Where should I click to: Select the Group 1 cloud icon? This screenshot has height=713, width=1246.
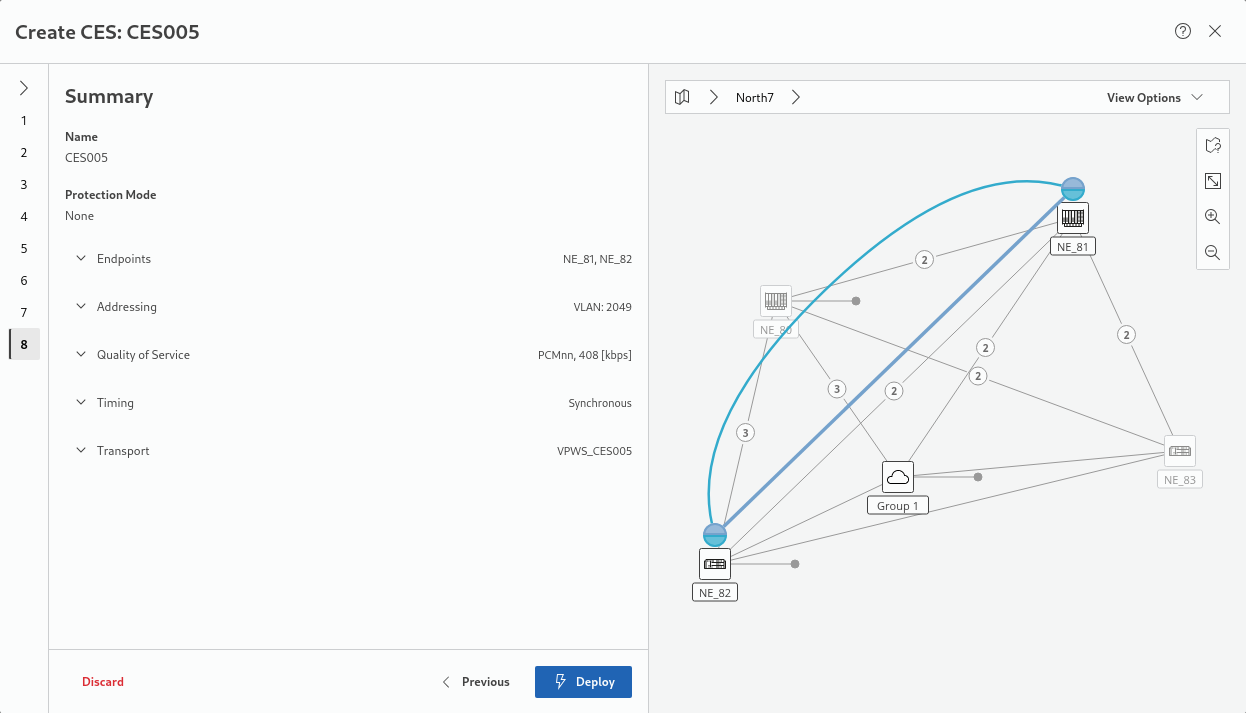point(898,477)
